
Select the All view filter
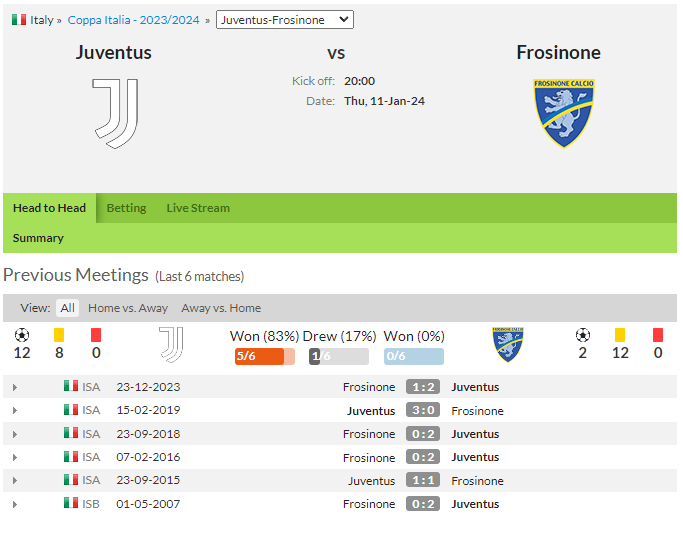[x=68, y=308]
